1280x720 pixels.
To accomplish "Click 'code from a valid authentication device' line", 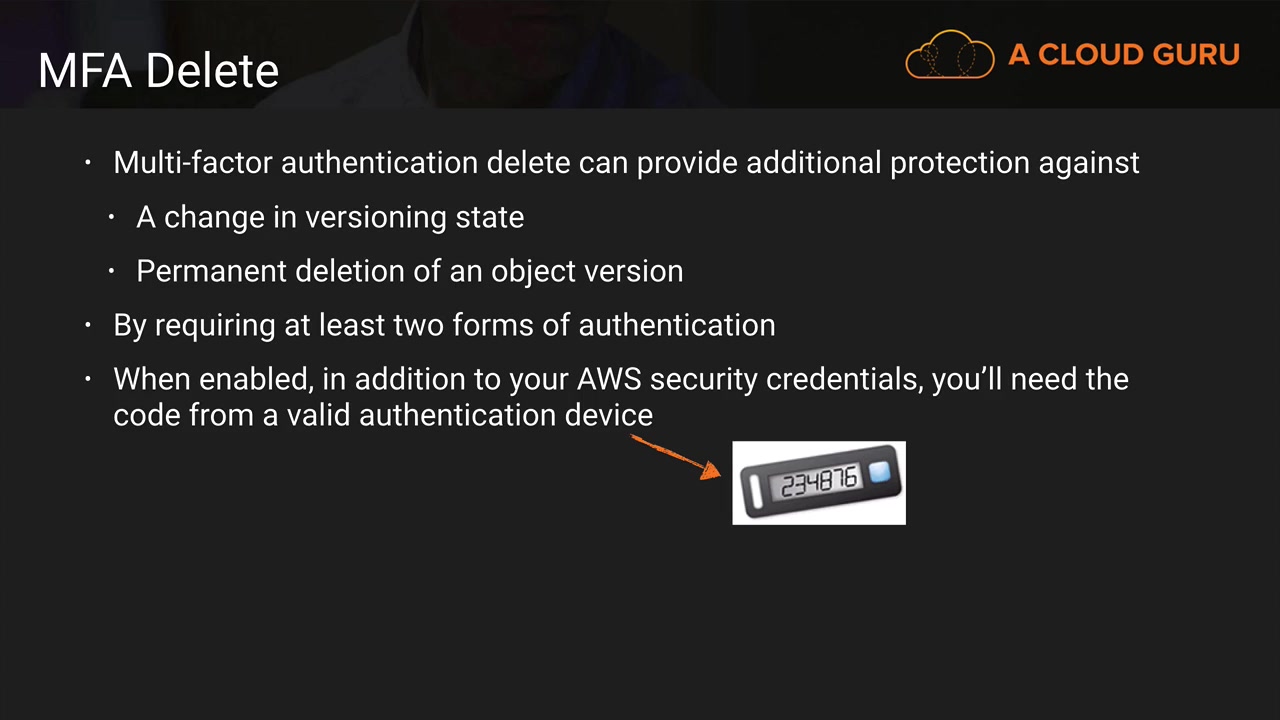I will tap(383, 415).
